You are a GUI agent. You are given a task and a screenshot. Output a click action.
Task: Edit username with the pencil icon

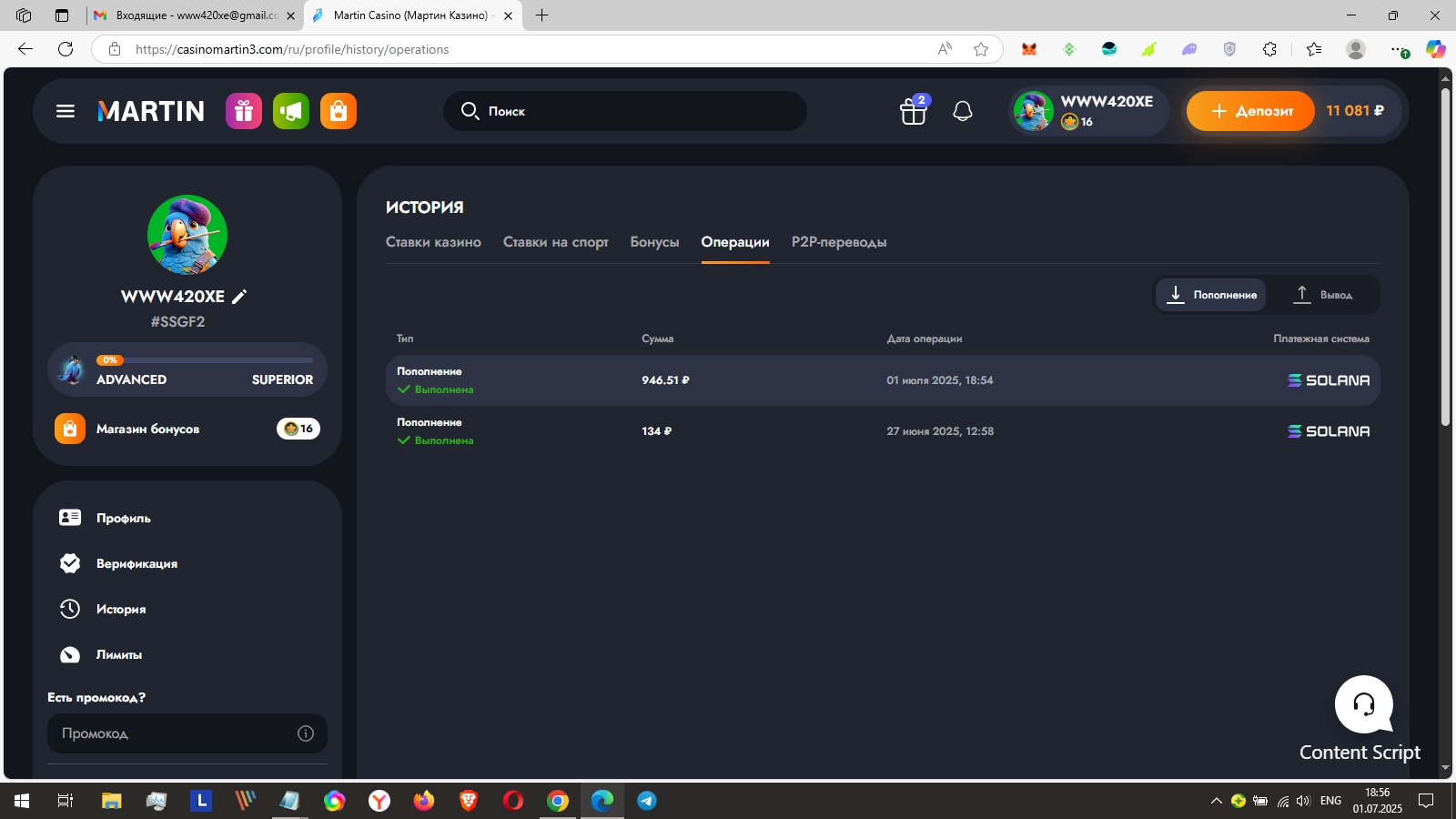tap(239, 297)
